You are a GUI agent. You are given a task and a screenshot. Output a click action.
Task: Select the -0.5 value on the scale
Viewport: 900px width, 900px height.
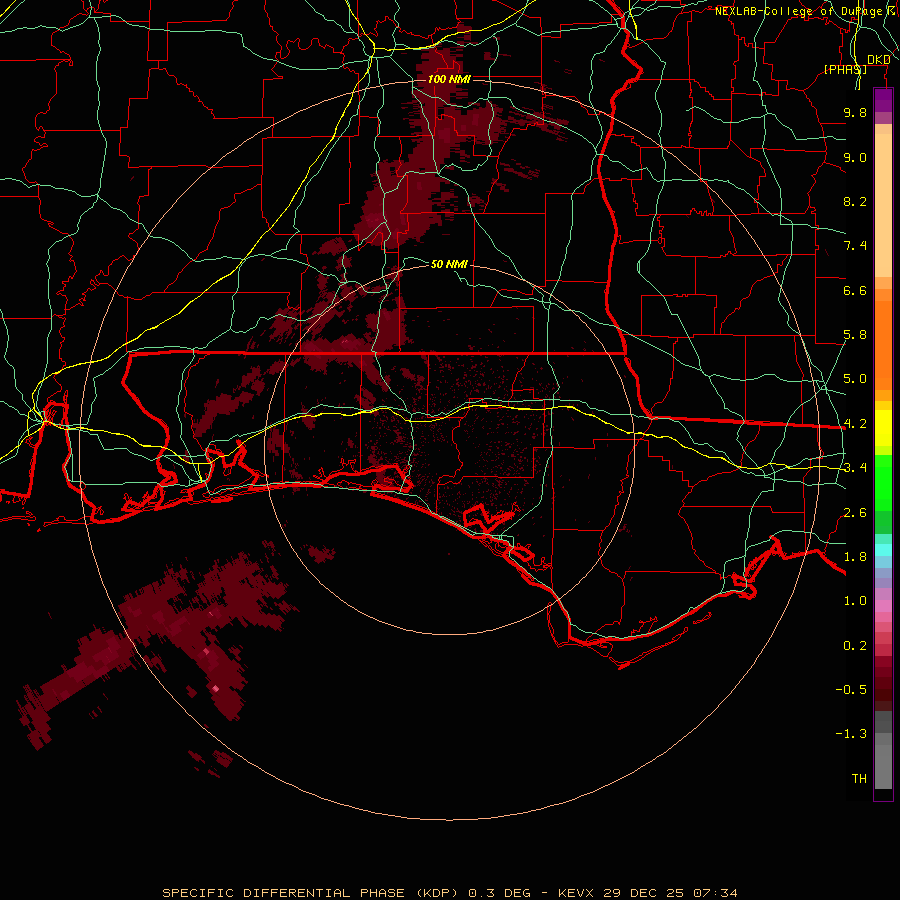pyautogui.click(x=851, y=690)
